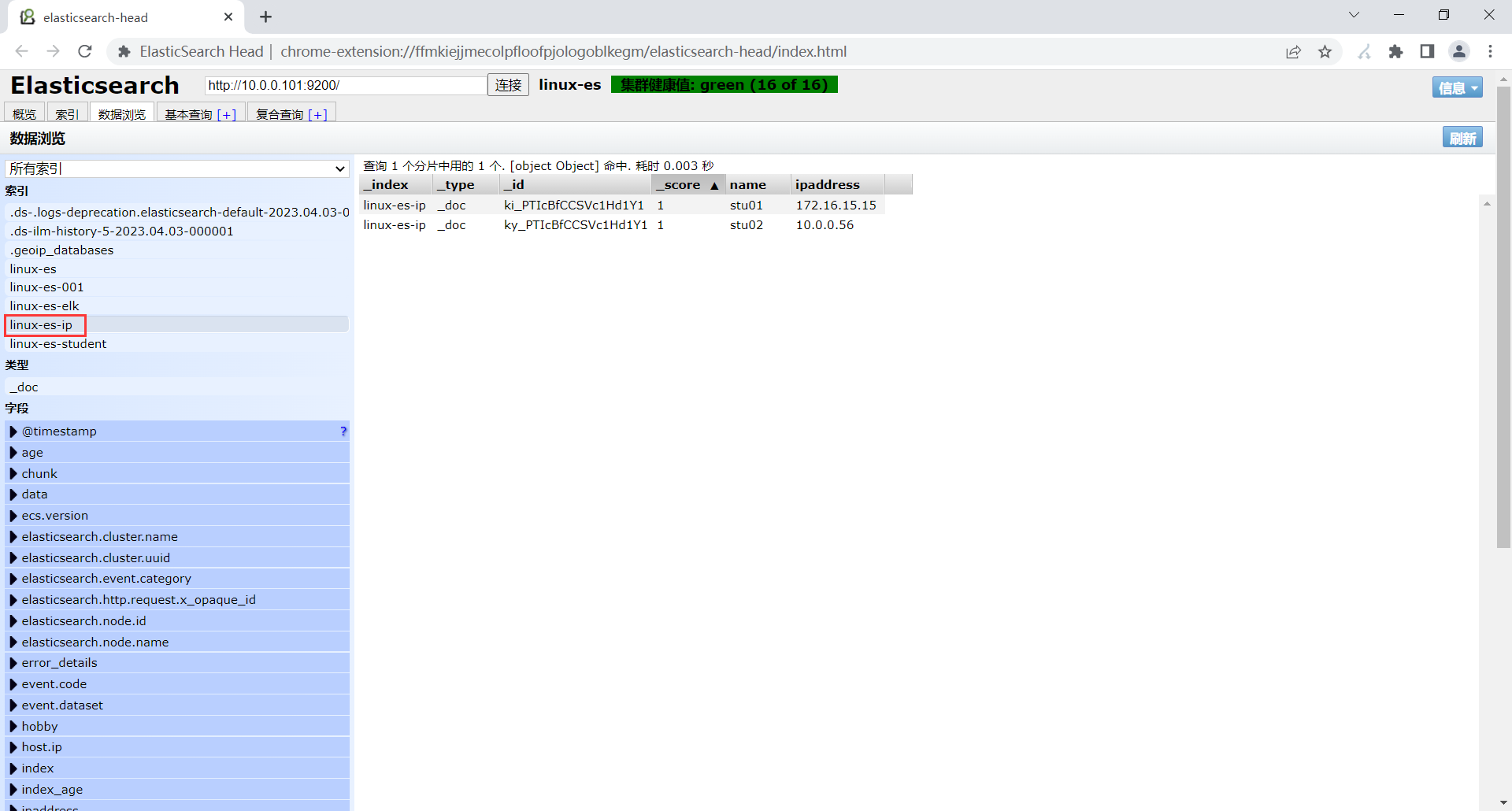This screenshot has height=811, width=1512.
Task: Close the elasticsearch-head tab
Action: click(228, 17)
